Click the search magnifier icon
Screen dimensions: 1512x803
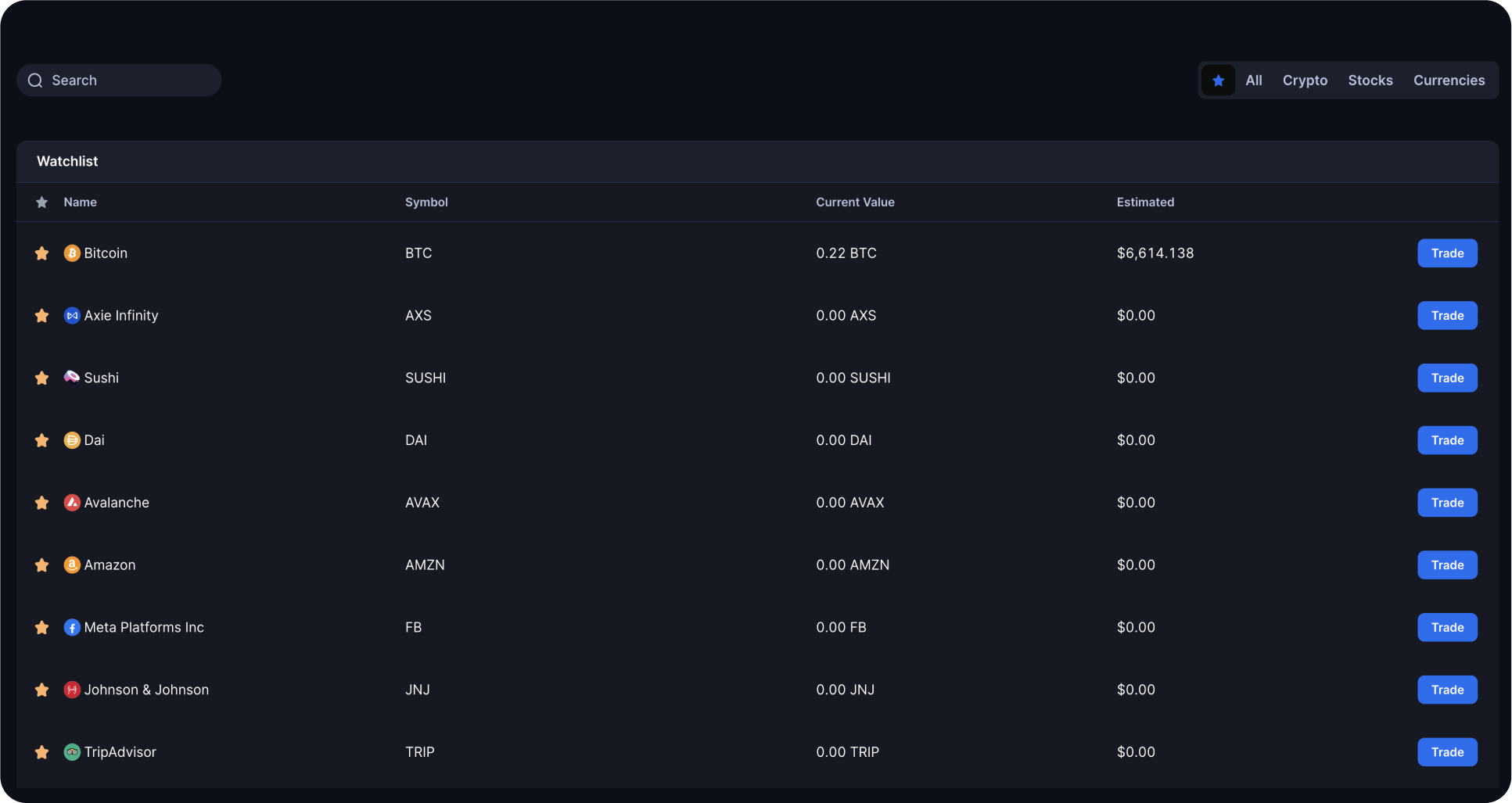click(x=35, y=80)
